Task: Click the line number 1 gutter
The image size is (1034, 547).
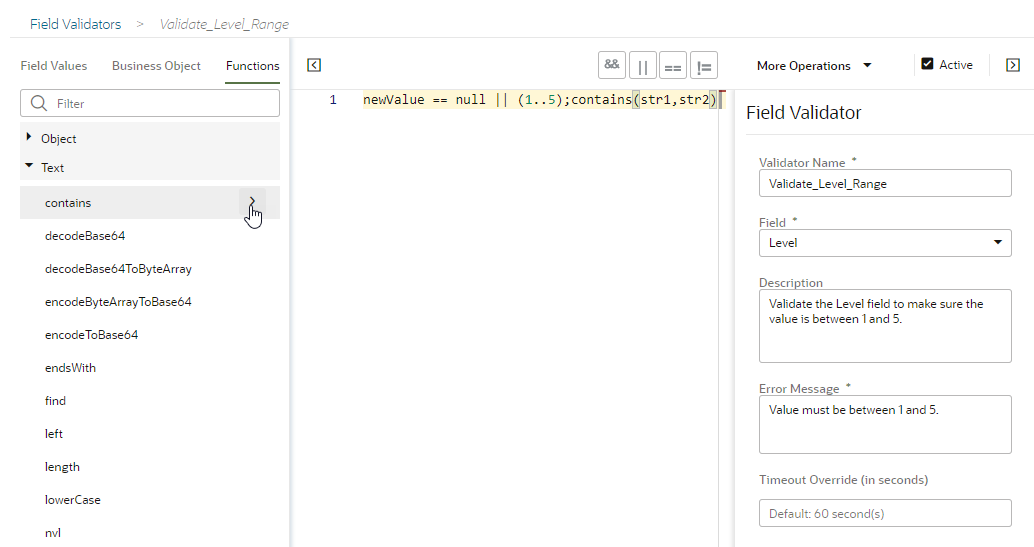Action: pyautogui.click(x=333, y=100)
